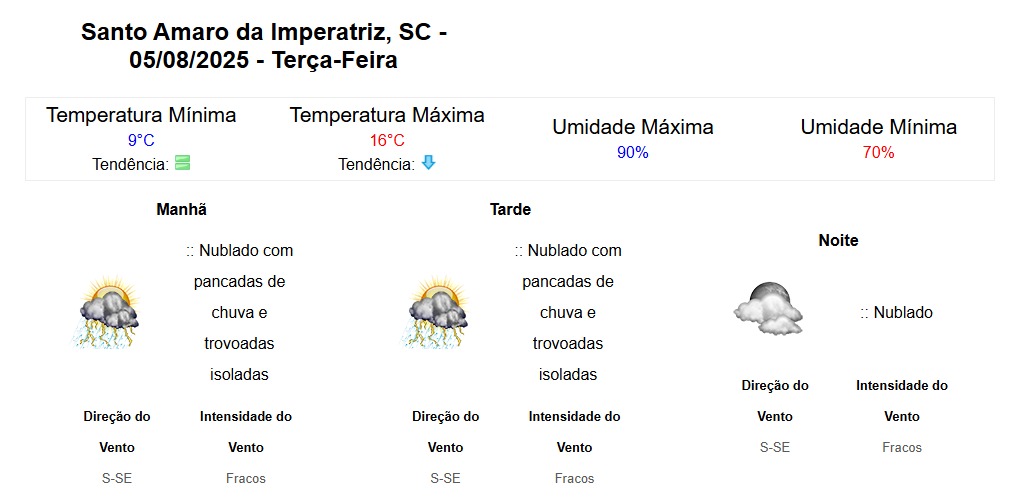Click the Manhã period heading
This screenshot has height=504, width=1010.
click(182, 209)
